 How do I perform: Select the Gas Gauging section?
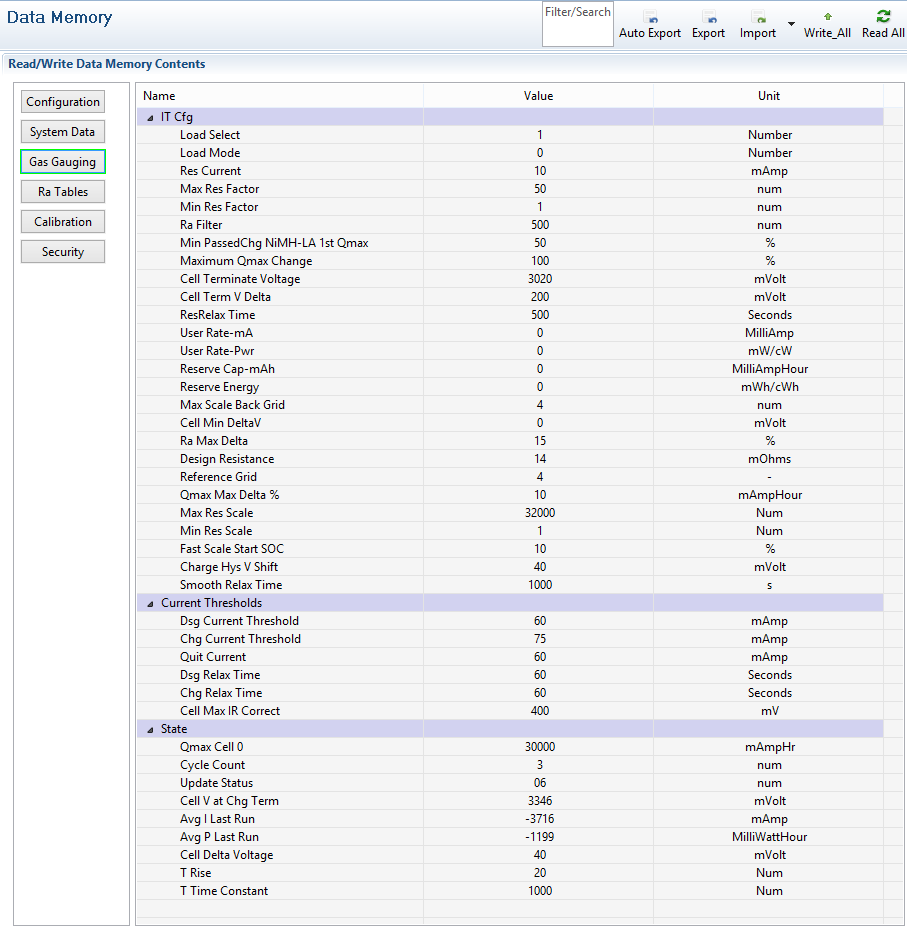pos(63,161)
